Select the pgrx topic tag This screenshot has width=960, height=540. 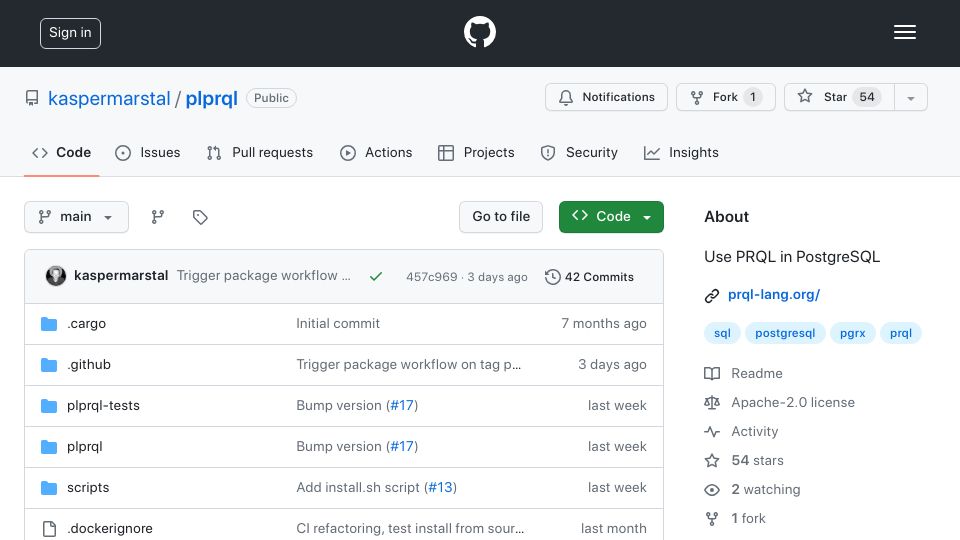(852, 333)
